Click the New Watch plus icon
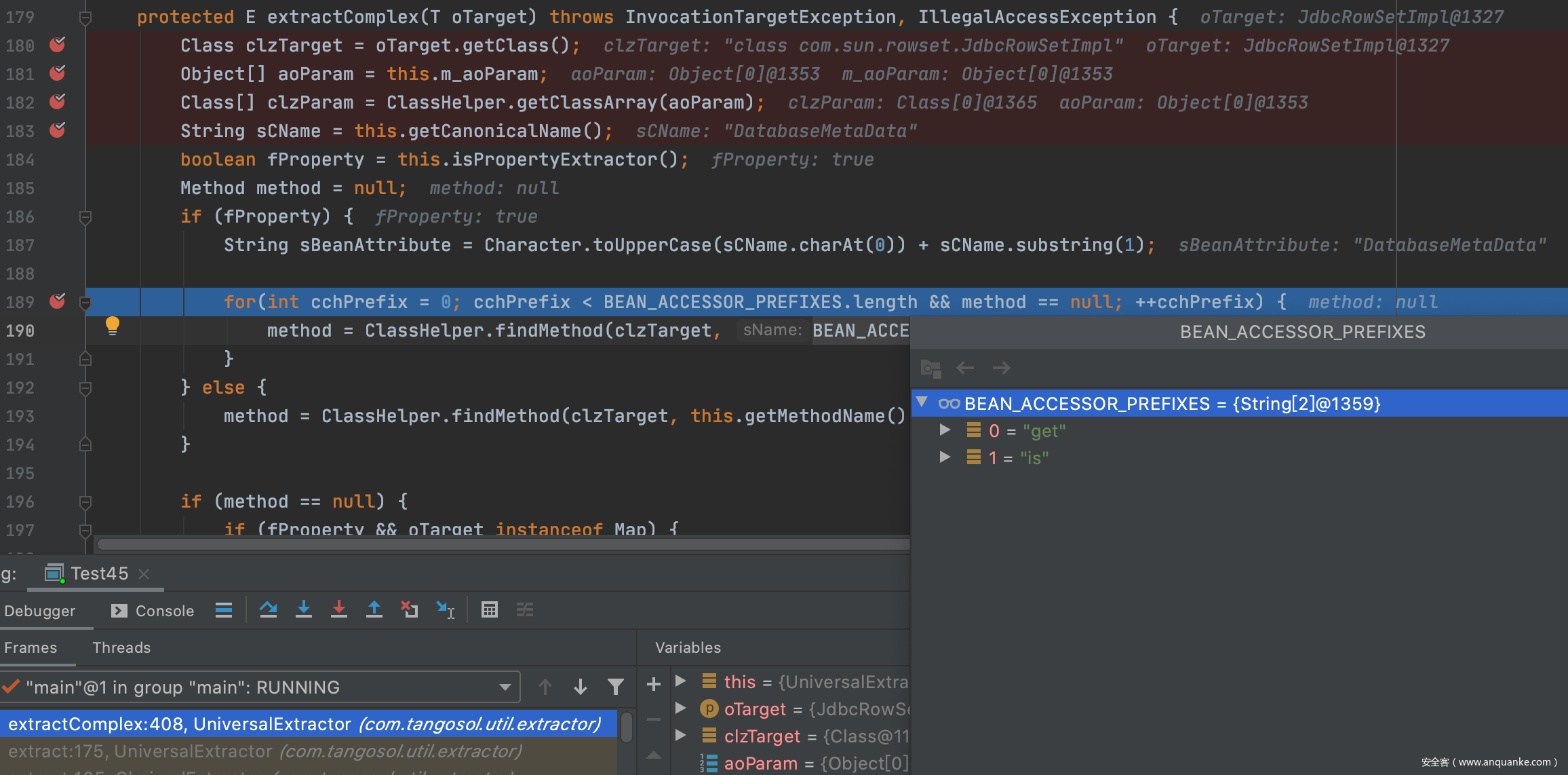1568x775 pixels. 653,684
